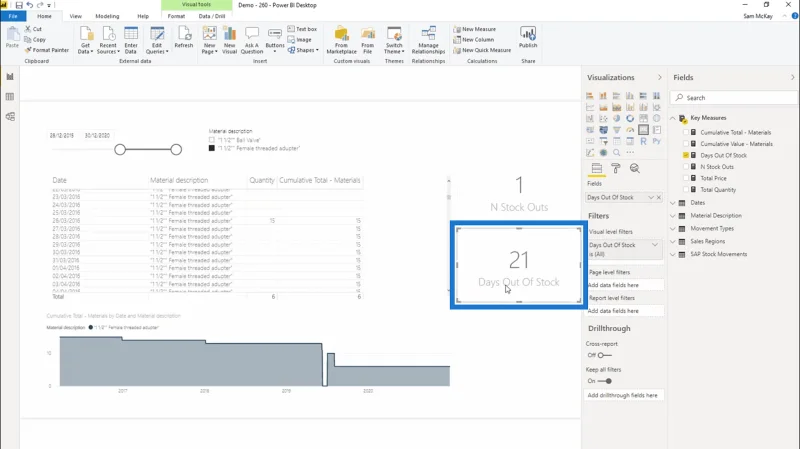This screenshot has height=449, width=800.
Task: Click New Quick Measure button
Action: coord(482,50)
